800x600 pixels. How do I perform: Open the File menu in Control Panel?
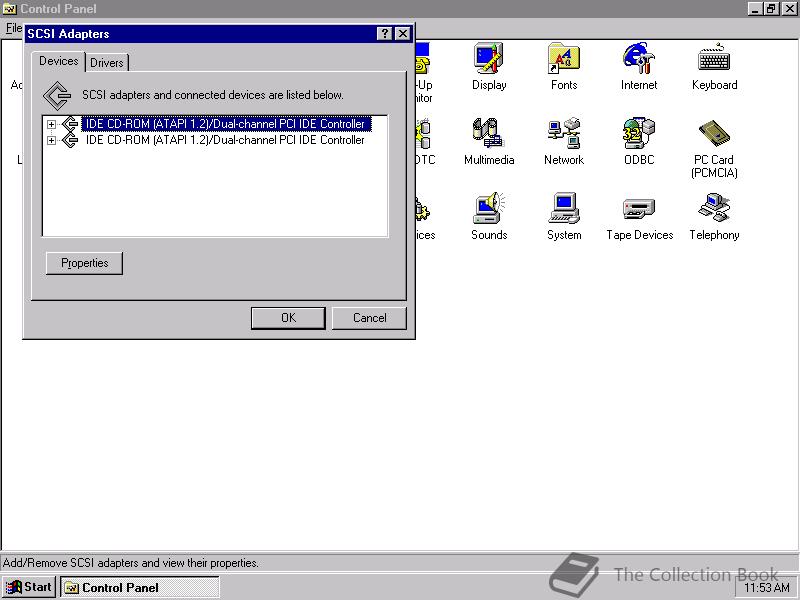(13, 28)
